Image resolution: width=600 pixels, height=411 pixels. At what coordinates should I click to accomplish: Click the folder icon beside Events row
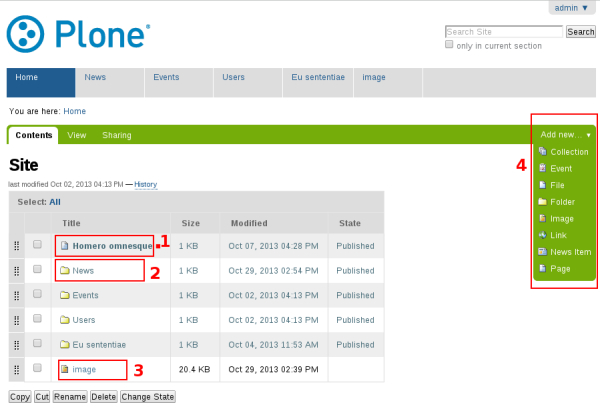point(65,295)
